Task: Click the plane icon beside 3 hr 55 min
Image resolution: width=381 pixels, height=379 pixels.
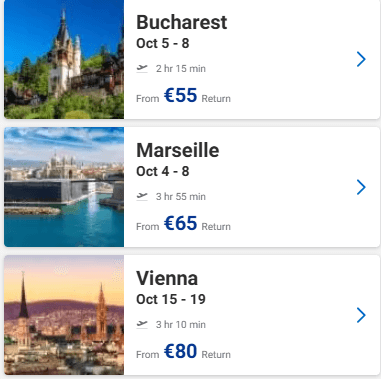Action: (x=142, y=196)
